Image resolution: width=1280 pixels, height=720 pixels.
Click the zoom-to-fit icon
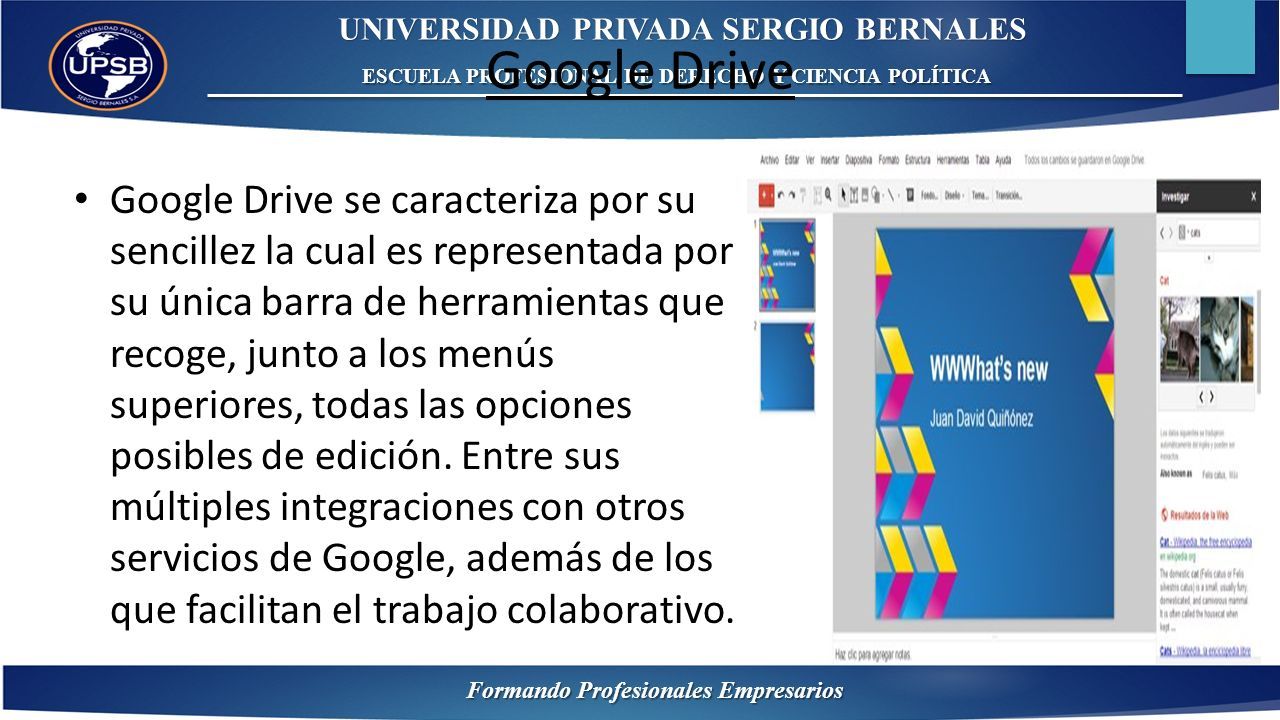click(x=818, y=195)
